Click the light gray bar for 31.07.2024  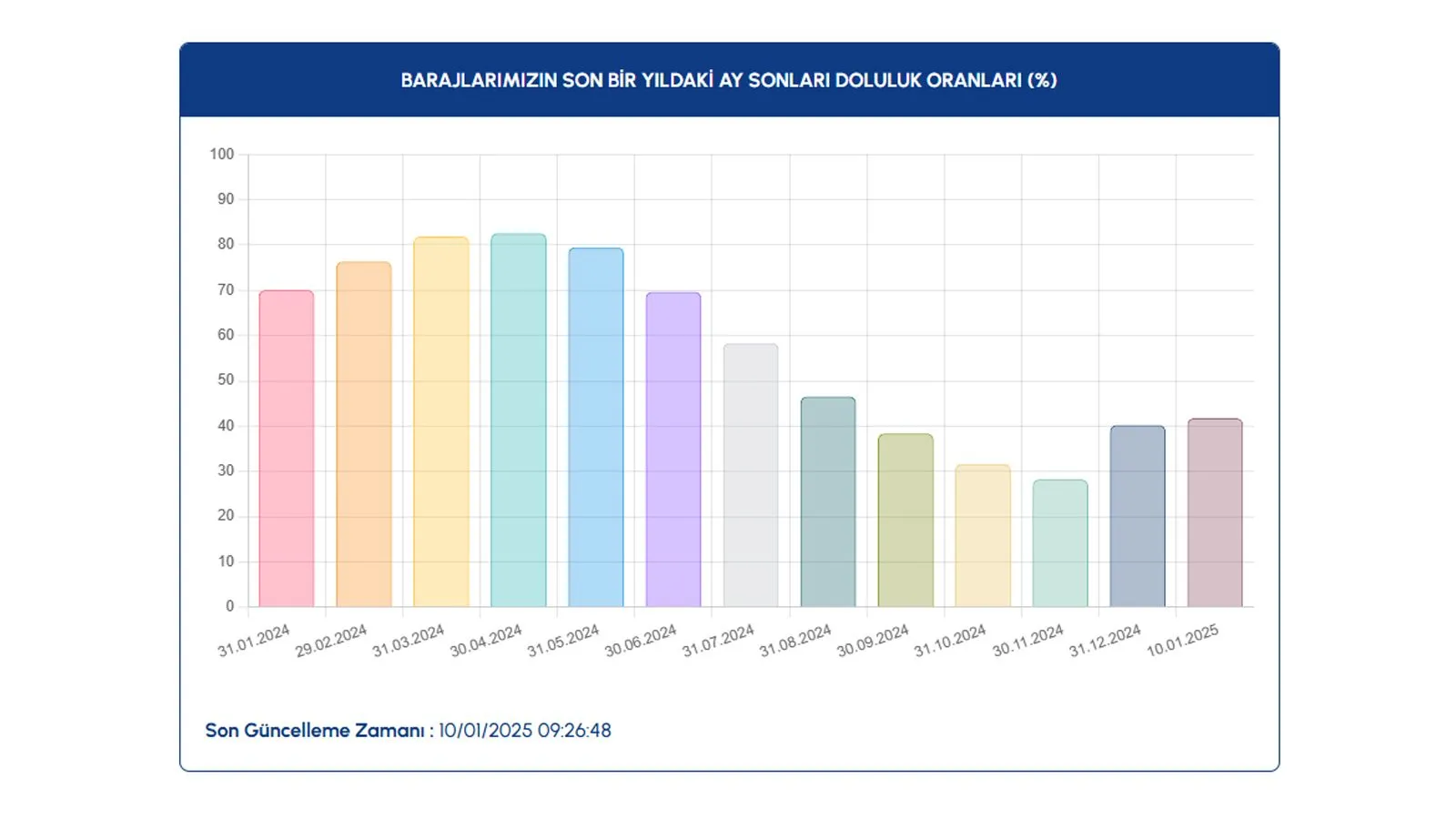(751, 475)
